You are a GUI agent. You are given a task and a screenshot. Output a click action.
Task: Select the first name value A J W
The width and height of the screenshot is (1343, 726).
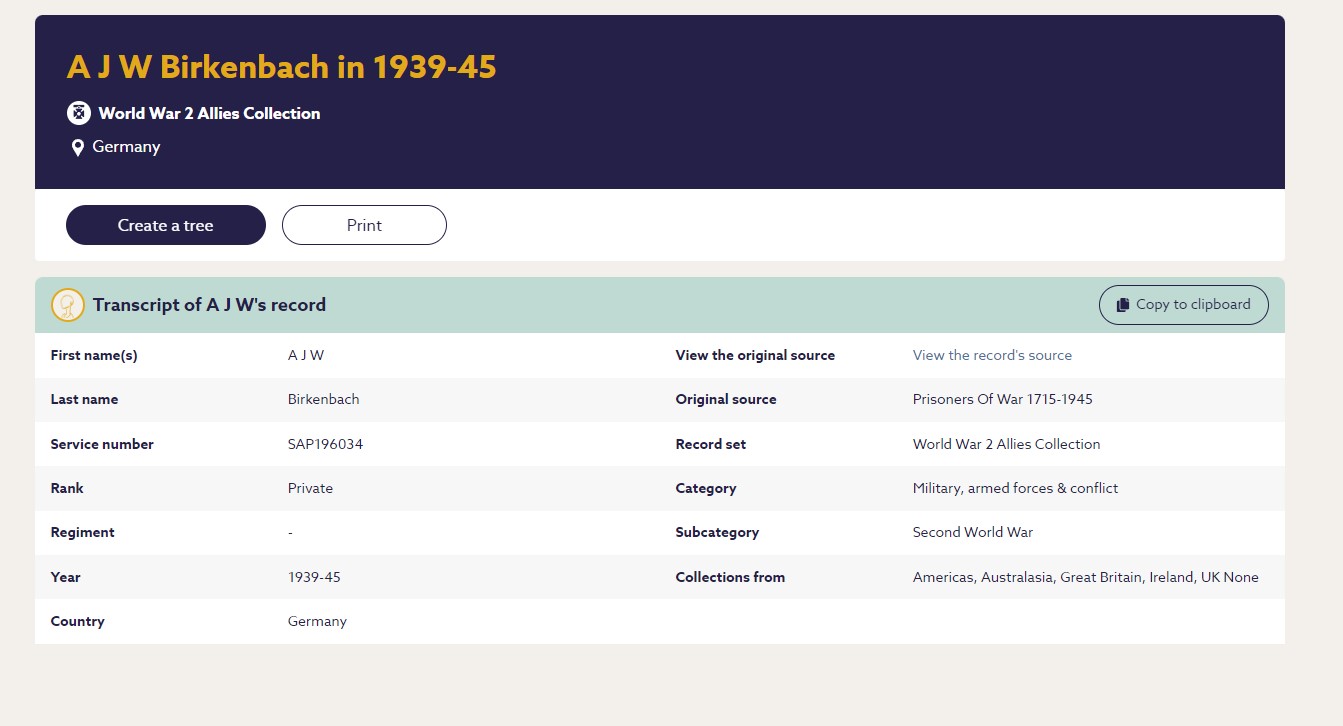click(306, 355)
